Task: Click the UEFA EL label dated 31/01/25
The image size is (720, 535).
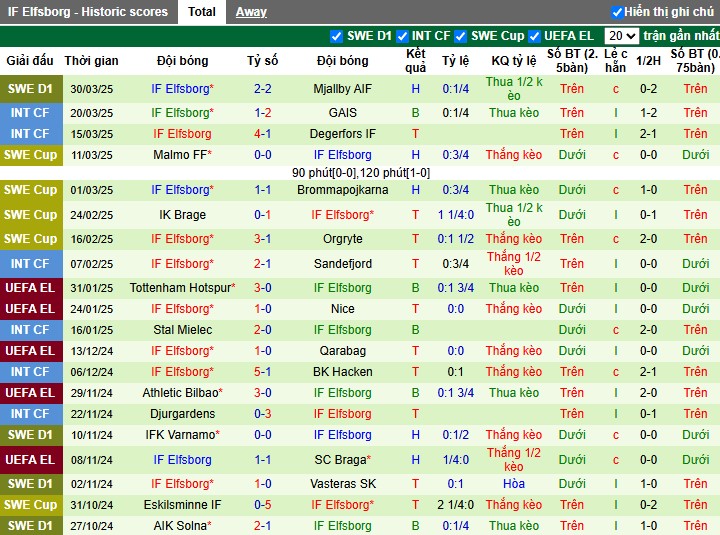Action: [30, 288]
